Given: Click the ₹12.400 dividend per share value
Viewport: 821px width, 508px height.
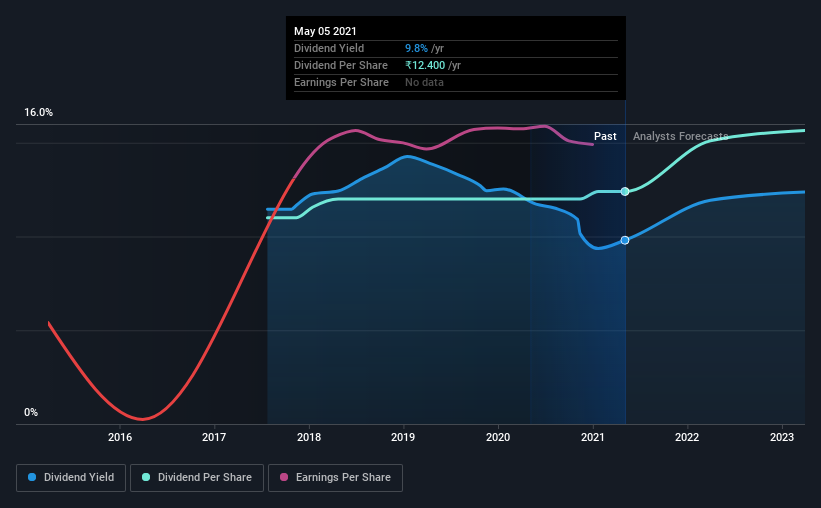Looking at the screenshot, I should [425, 65].
